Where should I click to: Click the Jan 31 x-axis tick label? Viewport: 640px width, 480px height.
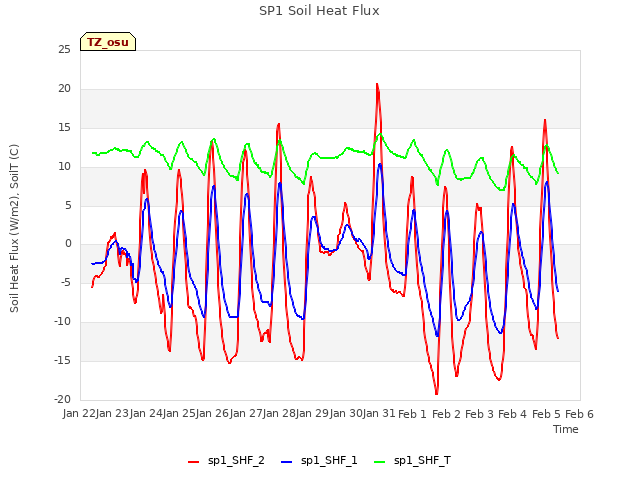(x=379, y=413)
